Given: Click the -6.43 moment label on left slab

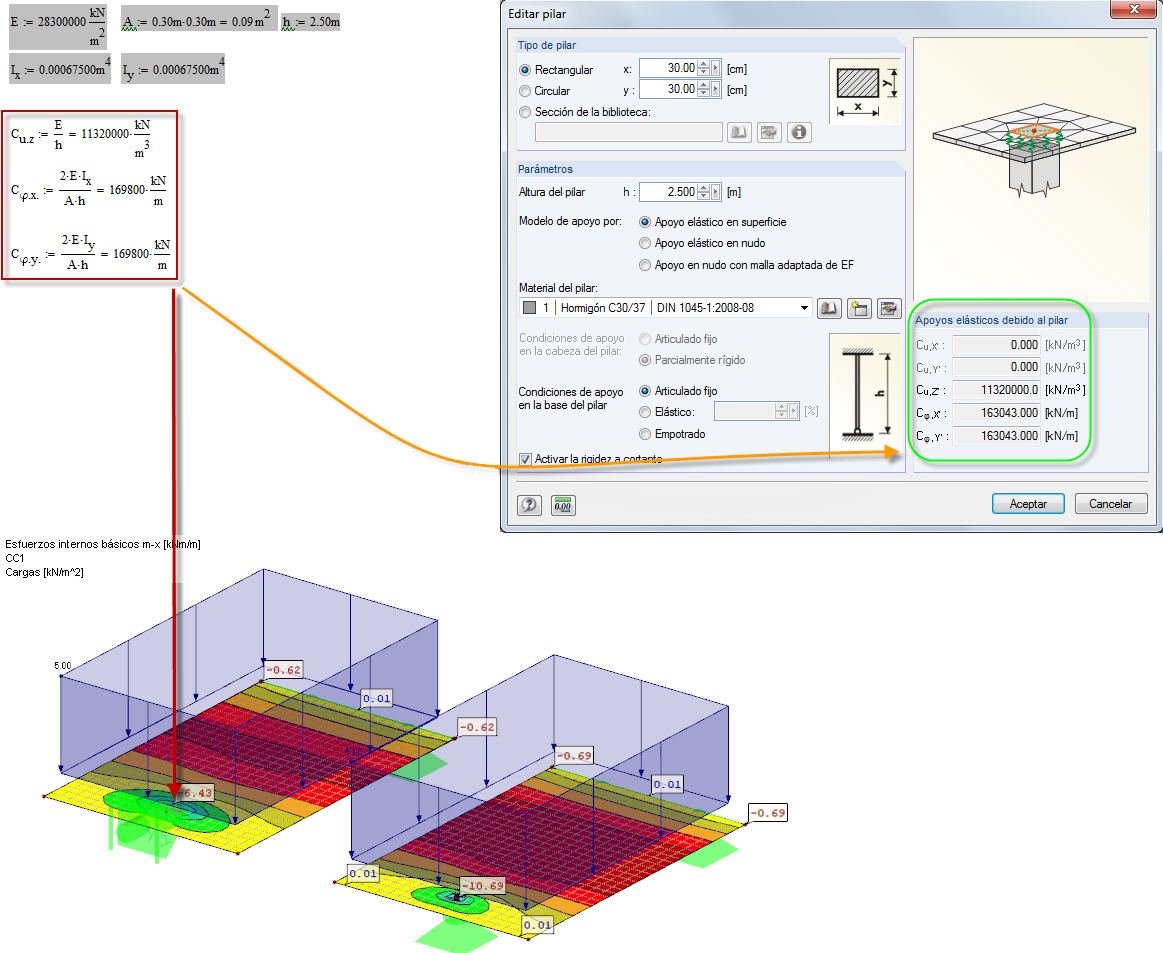Looking at the screenshot, I should click(197, 793).
